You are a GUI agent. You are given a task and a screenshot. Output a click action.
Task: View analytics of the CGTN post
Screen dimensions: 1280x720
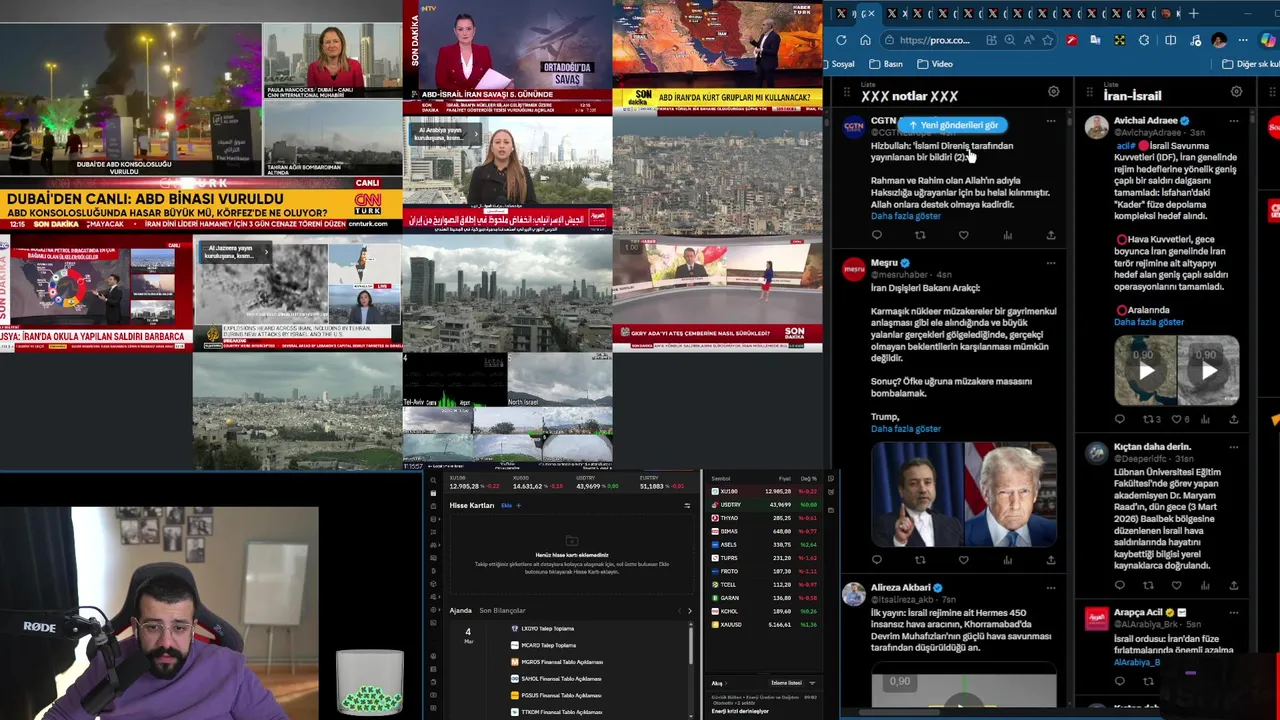(x=1007, y=235)
